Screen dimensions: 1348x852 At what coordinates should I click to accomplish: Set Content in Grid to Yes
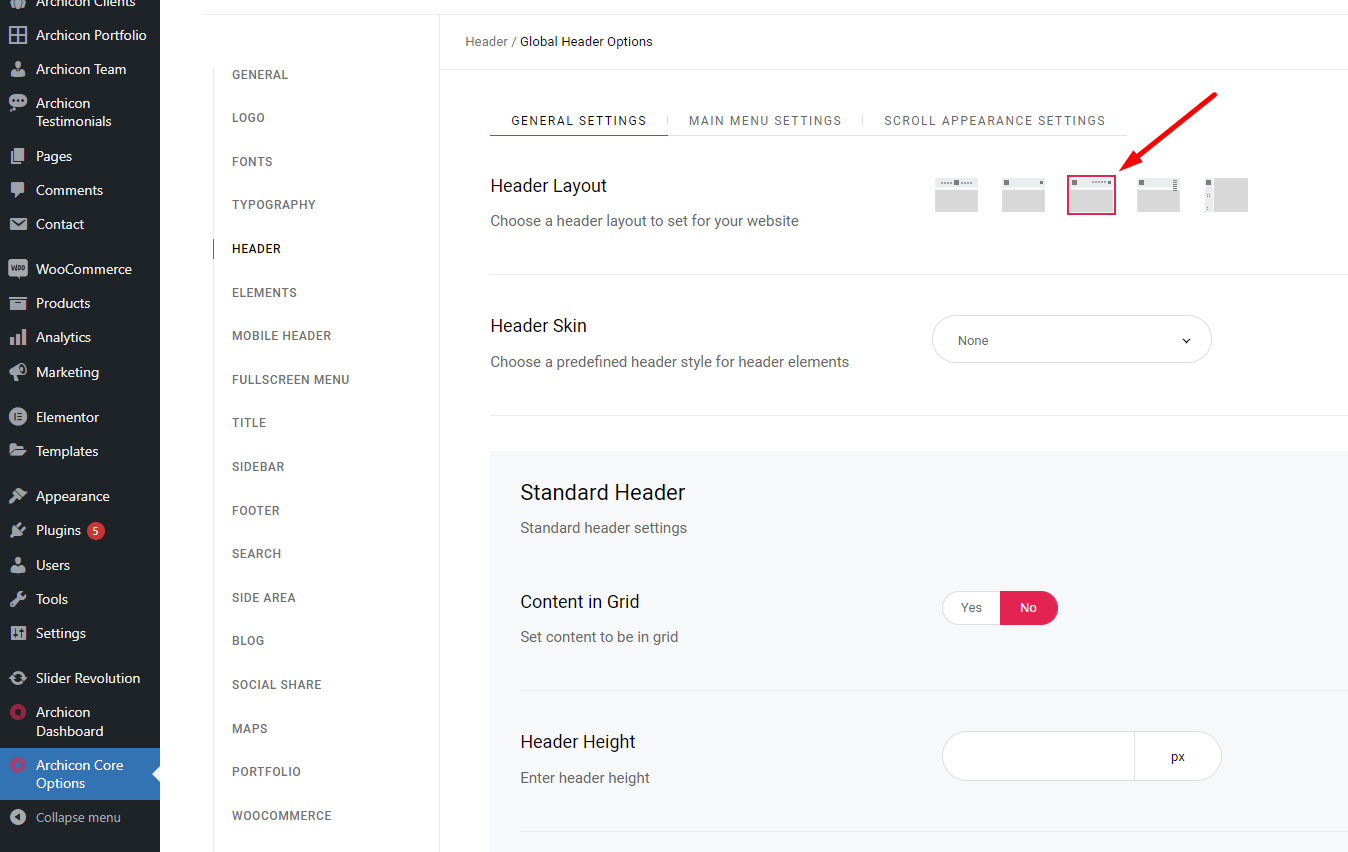(x=971, y=608)
